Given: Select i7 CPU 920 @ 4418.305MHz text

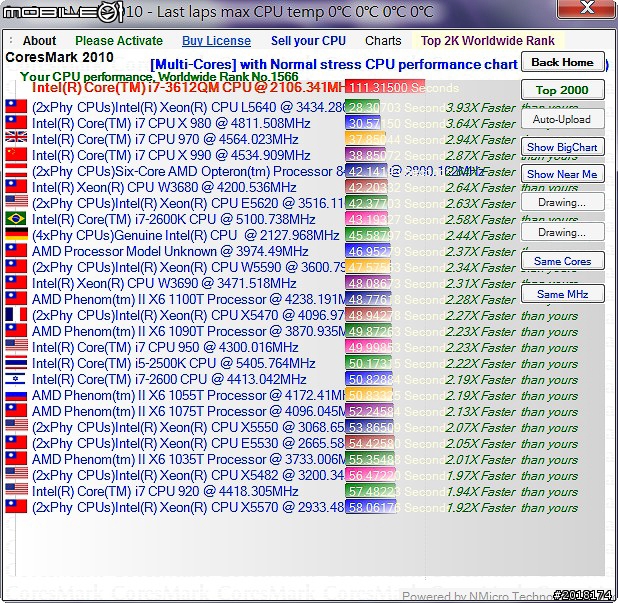Looking at the screenshot, I should click(165, 491).
